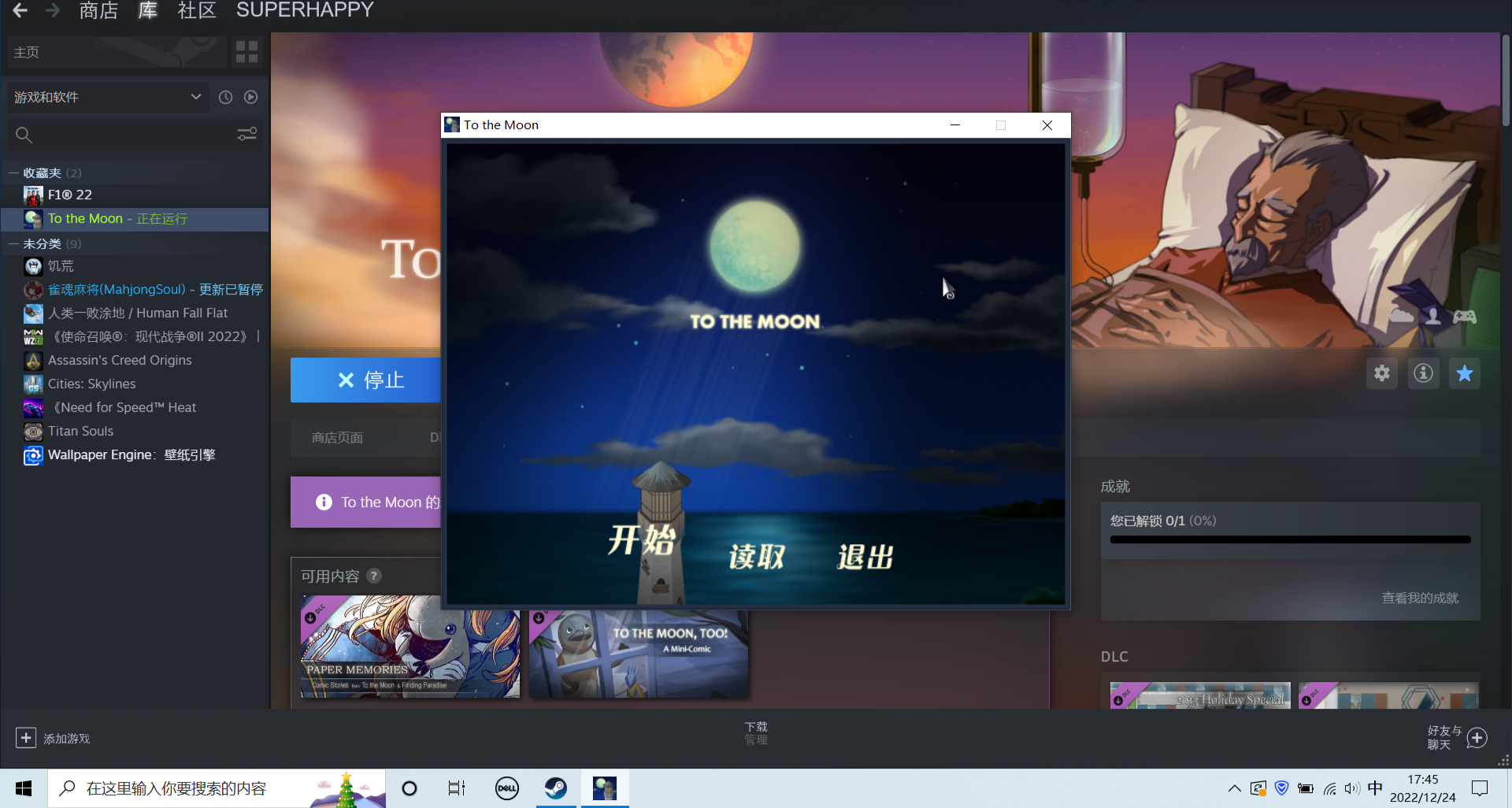Open the 库 library menu
Image resolution: width=1512 pixels, height=808 pixels.
click(x=147, y=10)
